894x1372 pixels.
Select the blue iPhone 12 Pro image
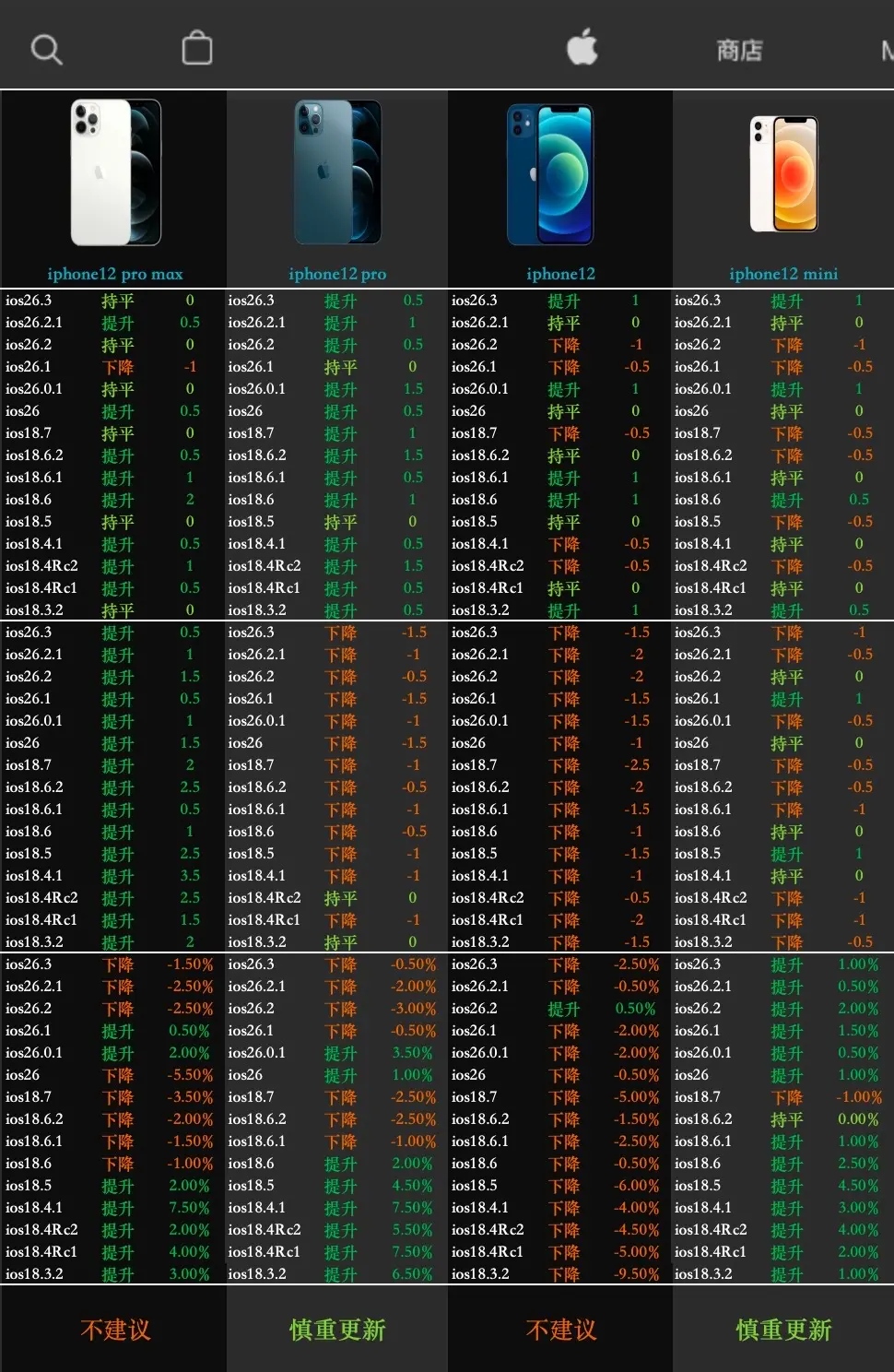point(338,172)
